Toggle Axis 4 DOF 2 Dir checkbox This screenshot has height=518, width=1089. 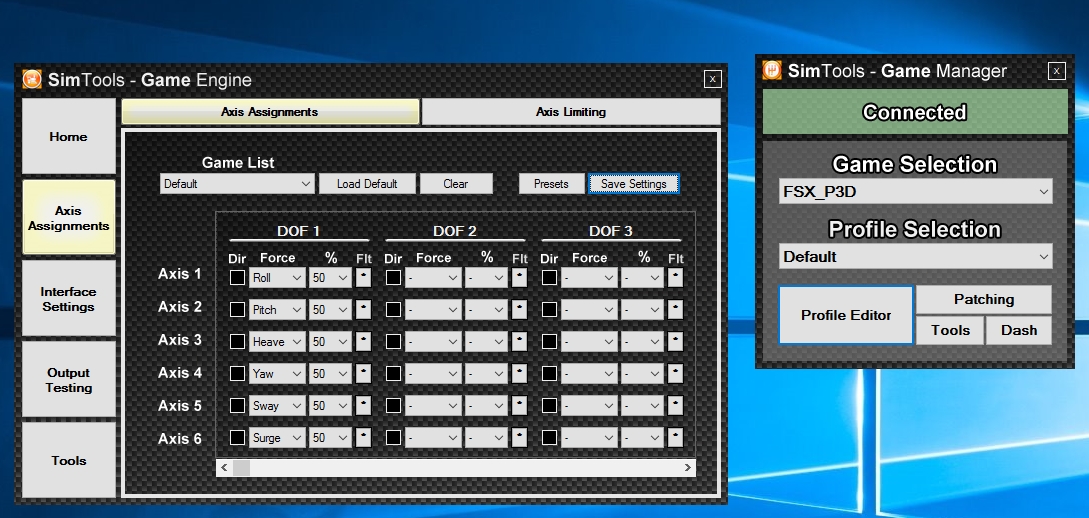[x=393, y=374]
